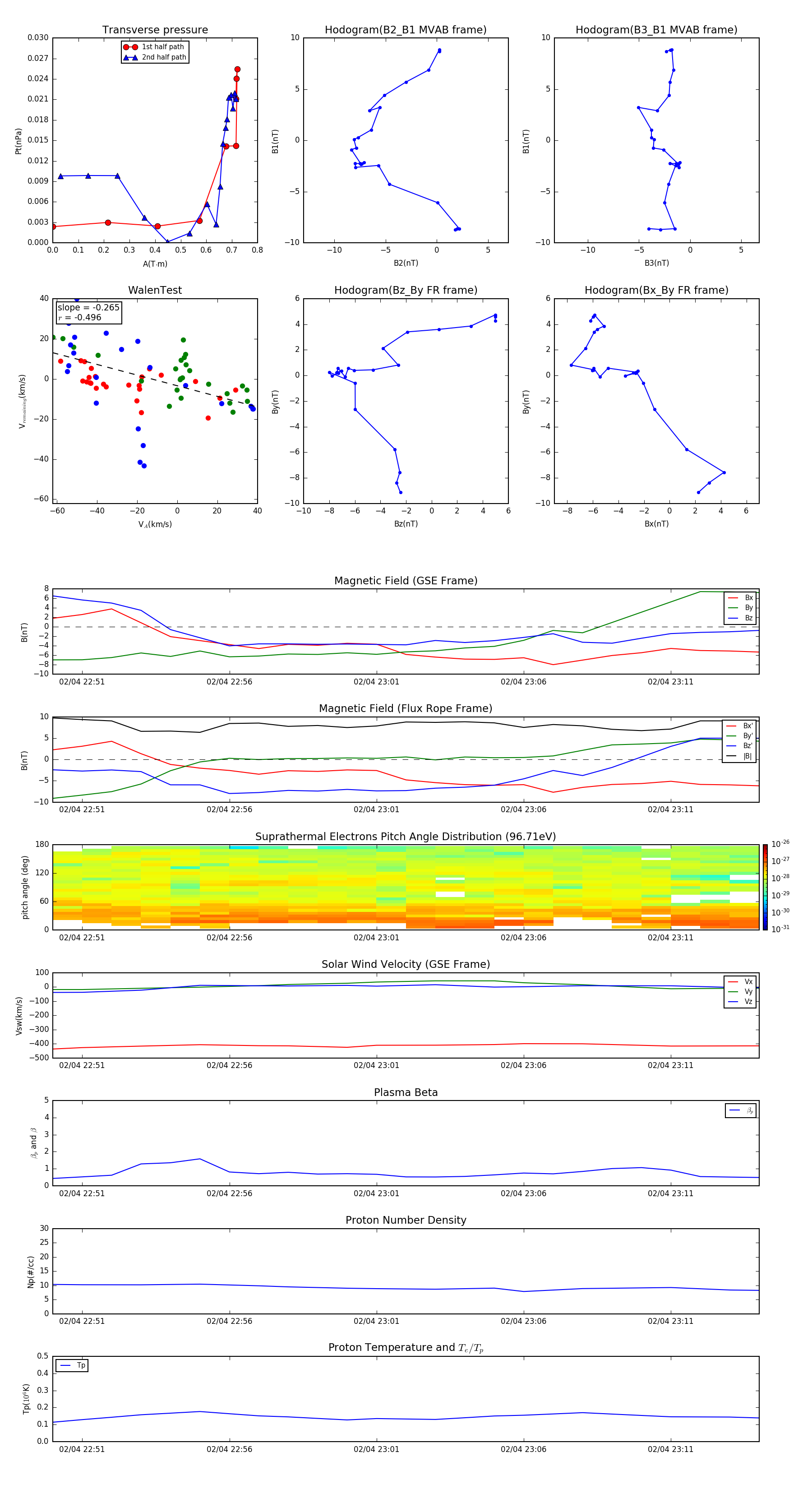Click the 'slope = -0.265' annotation

coord(88,308)
